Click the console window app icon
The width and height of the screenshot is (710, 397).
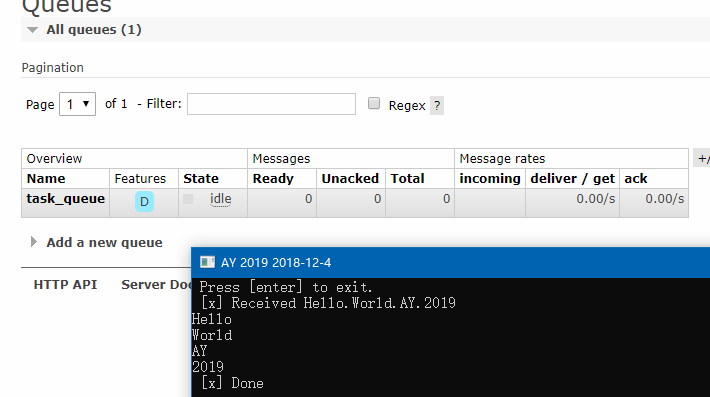pyautogui.click(x=207, y=262)
